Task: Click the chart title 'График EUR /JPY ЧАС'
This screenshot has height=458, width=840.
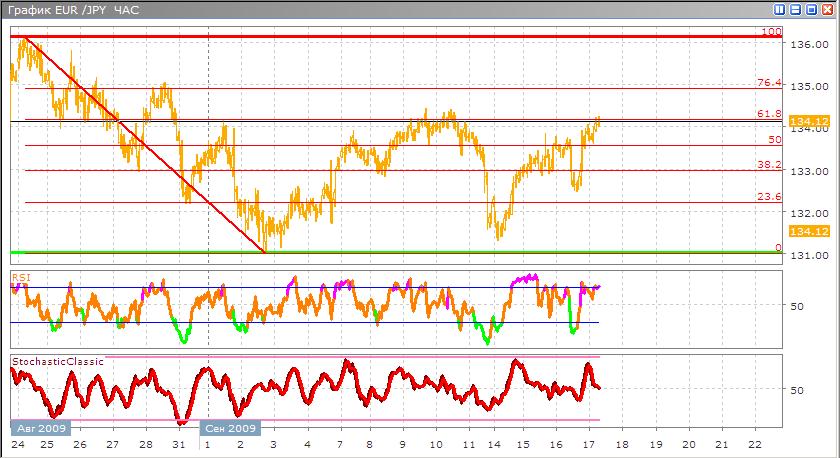Action: pos(73,10)
